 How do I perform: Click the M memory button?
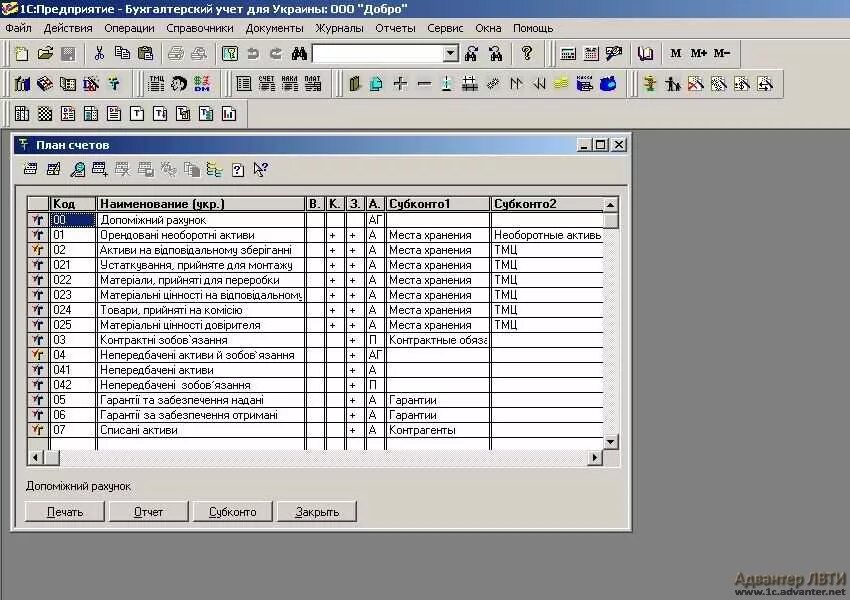675,53
